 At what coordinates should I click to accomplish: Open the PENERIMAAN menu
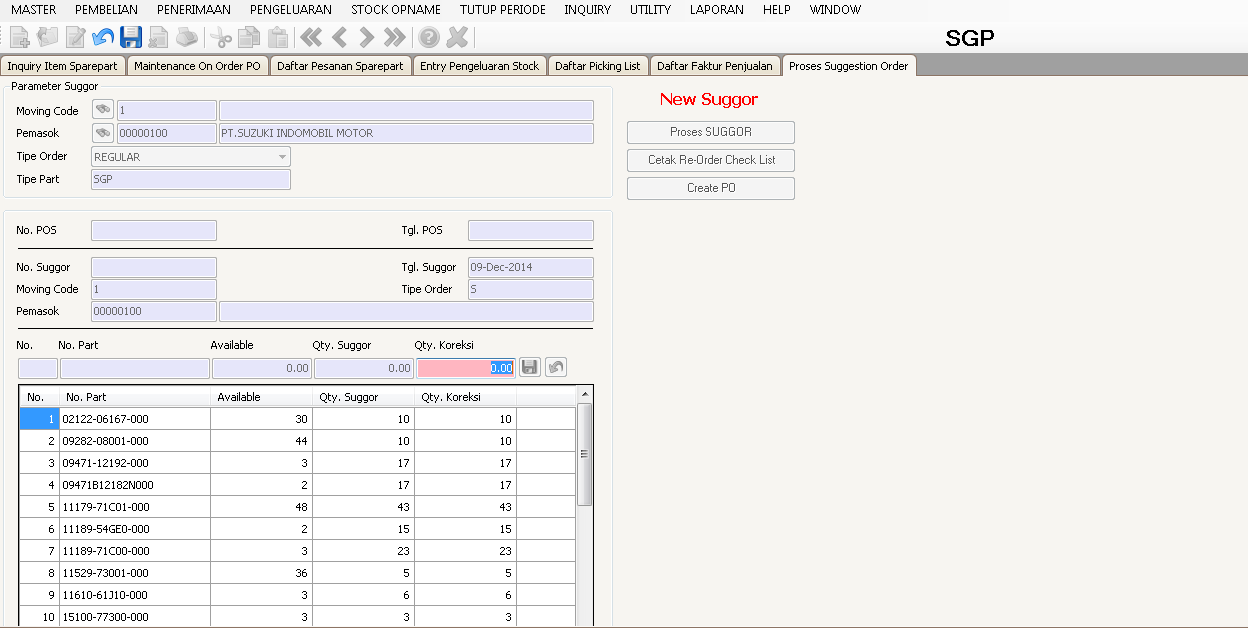(x=194, y=10)
